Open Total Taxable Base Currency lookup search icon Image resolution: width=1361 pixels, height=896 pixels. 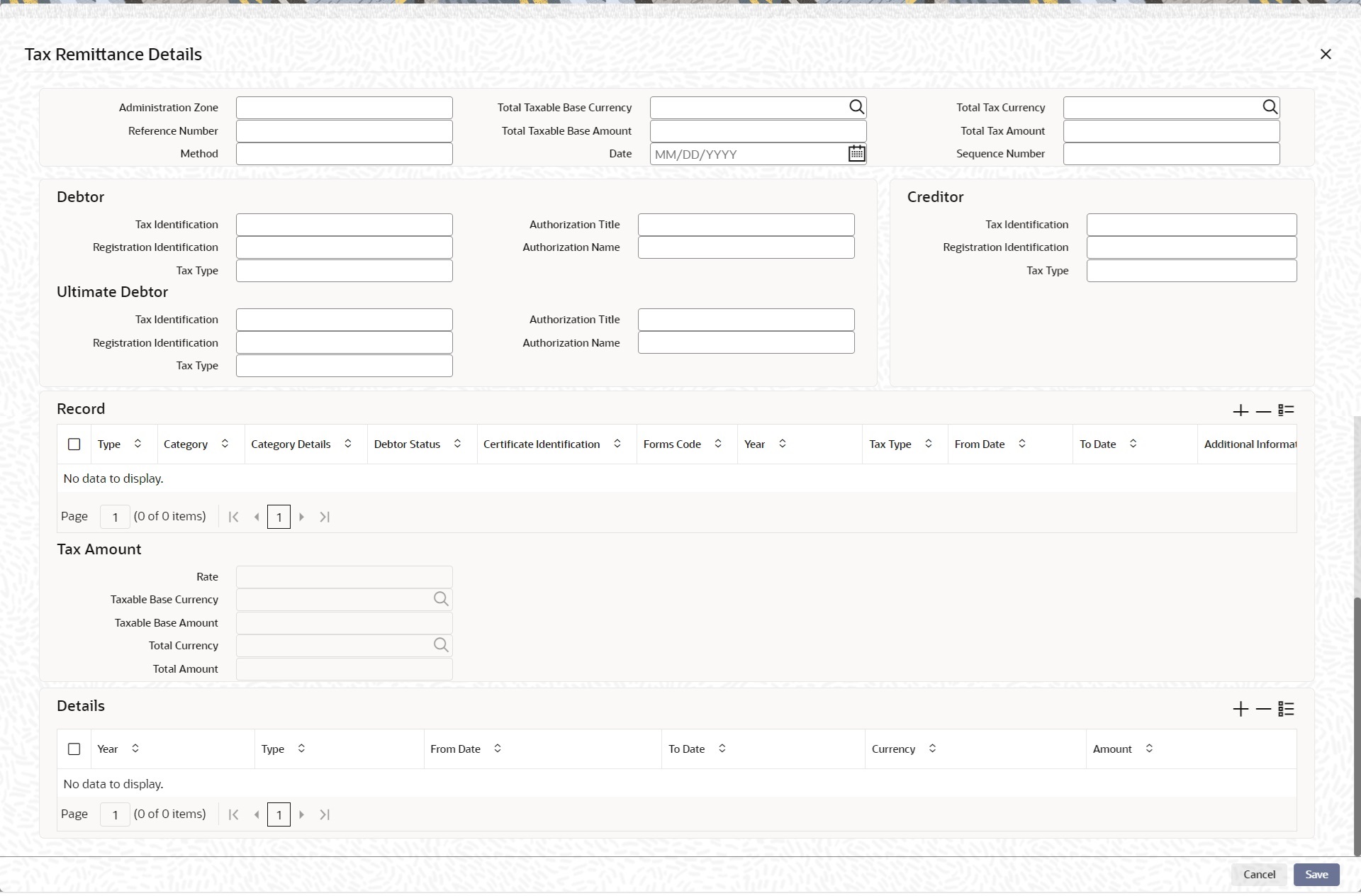click(x=856, y=107)
